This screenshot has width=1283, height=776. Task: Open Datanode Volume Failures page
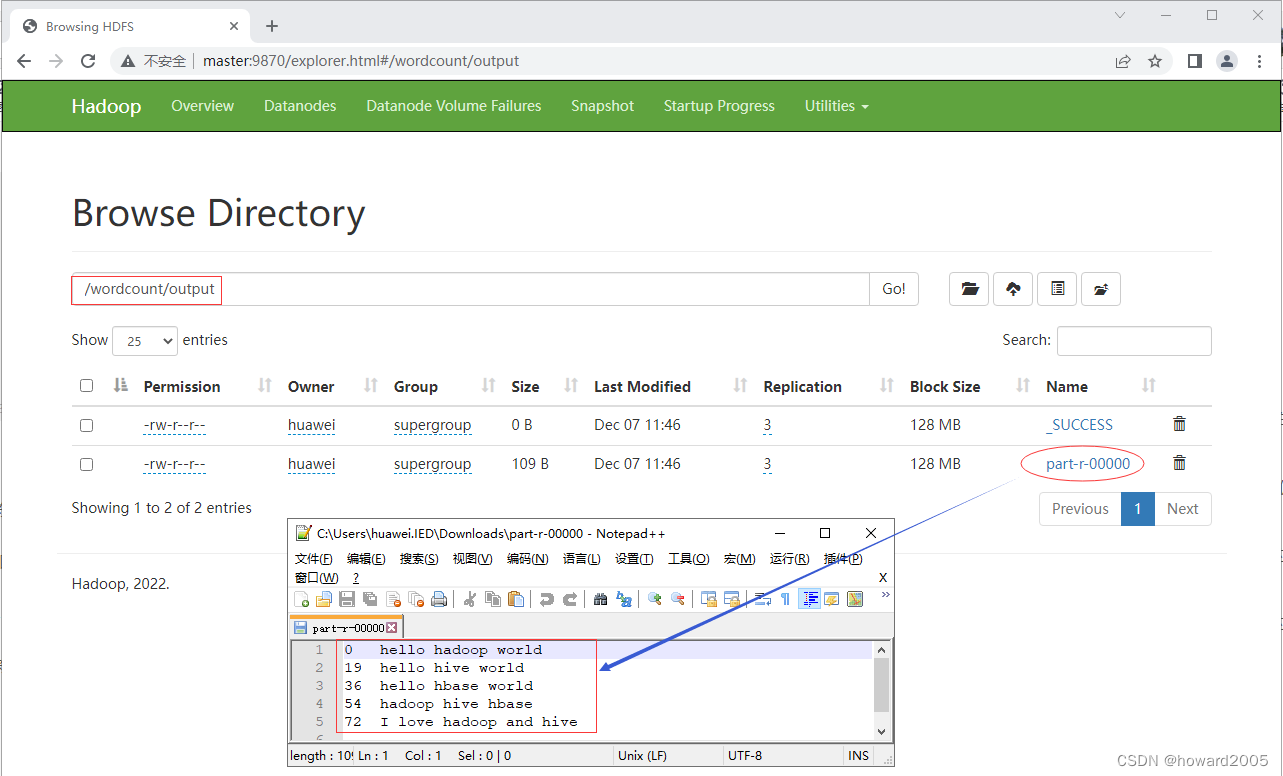click(x=454, y=106)
